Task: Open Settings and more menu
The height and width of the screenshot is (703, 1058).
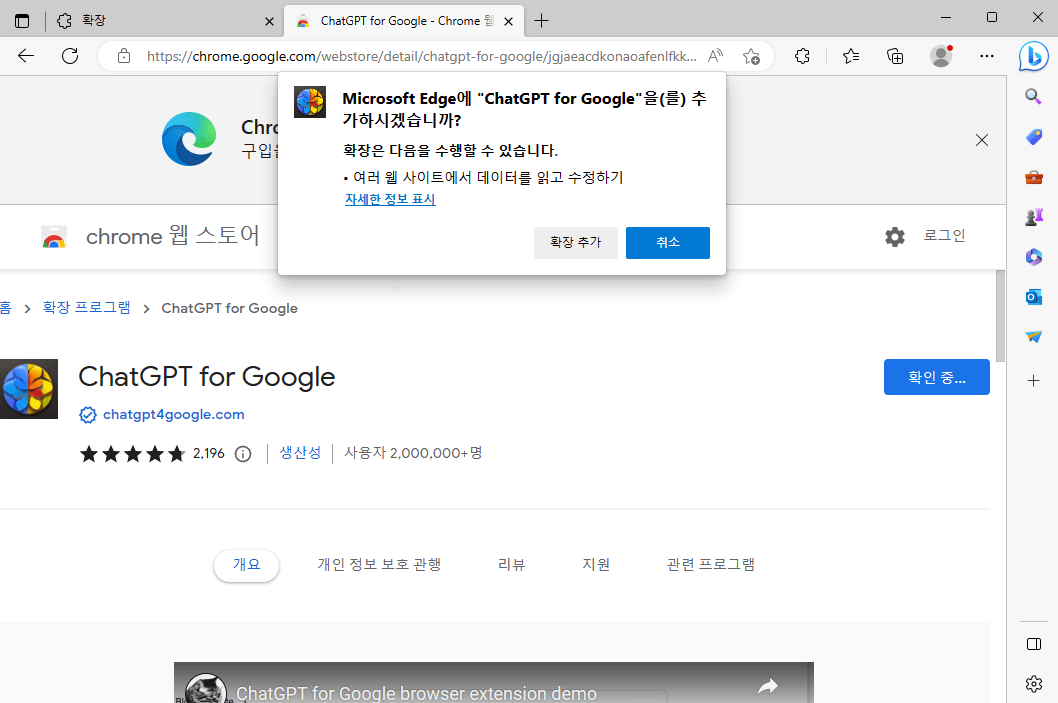Action: pyautogui.click(x=986, y=56)
